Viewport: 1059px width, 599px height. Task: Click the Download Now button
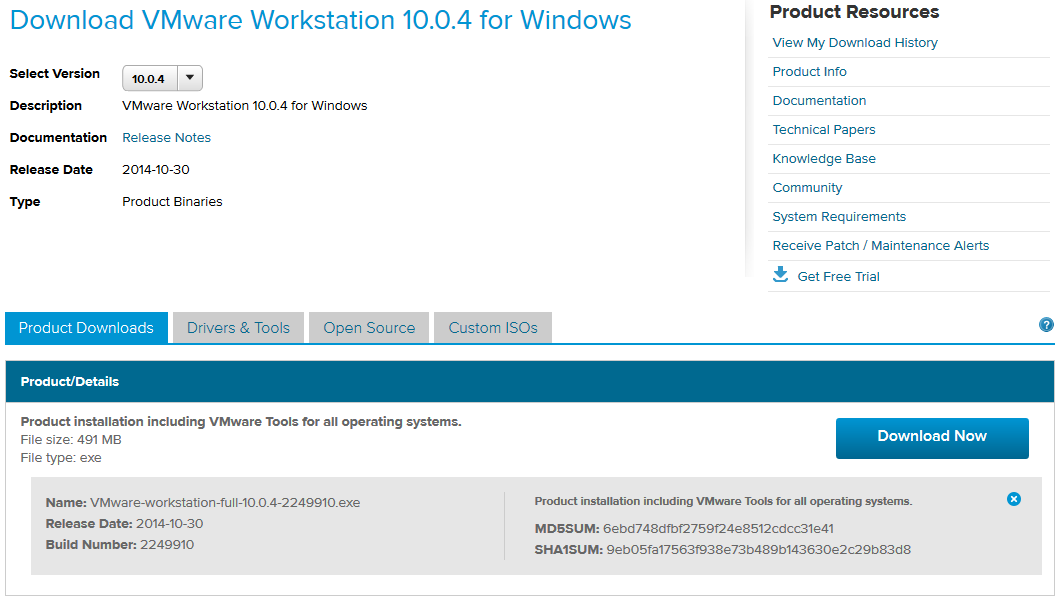tap(932, 438)
